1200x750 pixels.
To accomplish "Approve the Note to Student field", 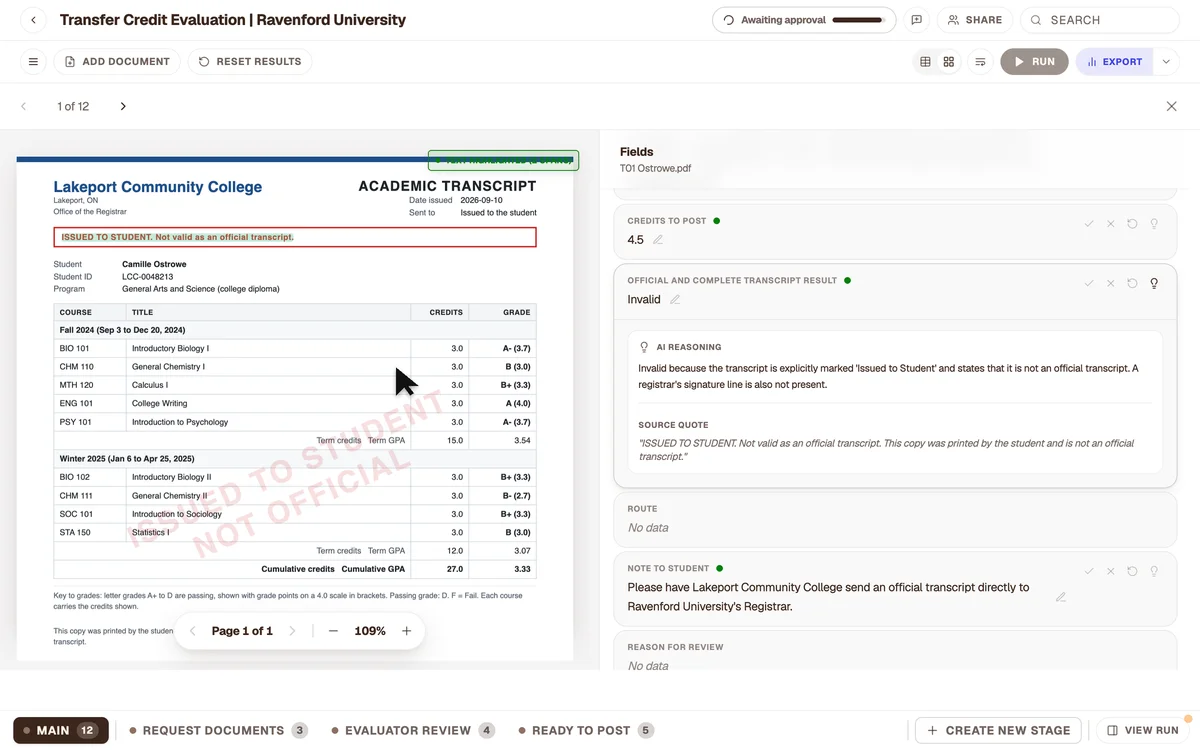I will coord(1089,572).
